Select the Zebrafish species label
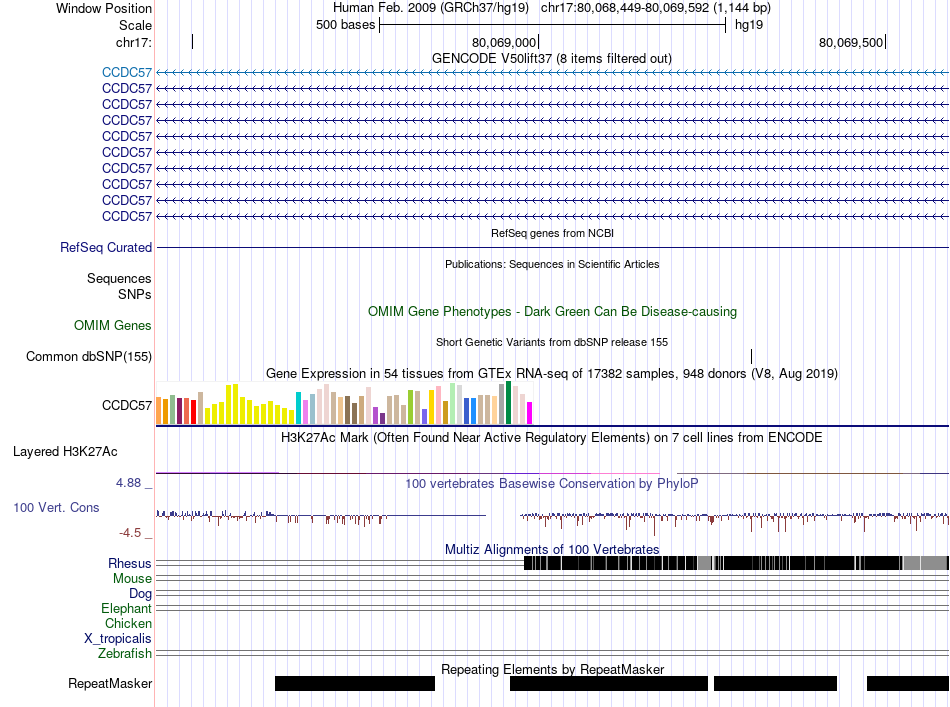 click(125, 654)
